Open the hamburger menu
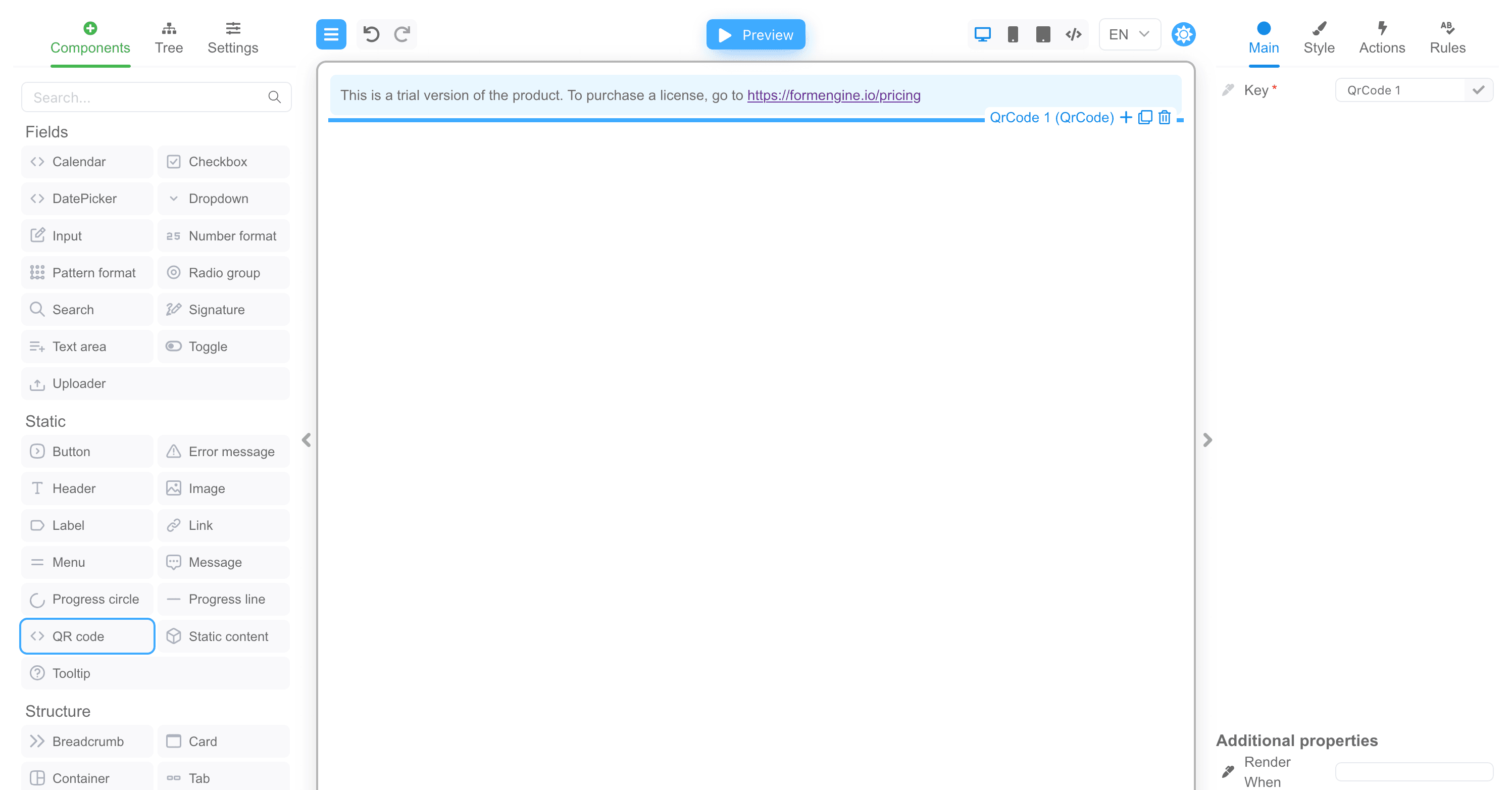Viewport: 1512px width, 790px height. [330, 34]
